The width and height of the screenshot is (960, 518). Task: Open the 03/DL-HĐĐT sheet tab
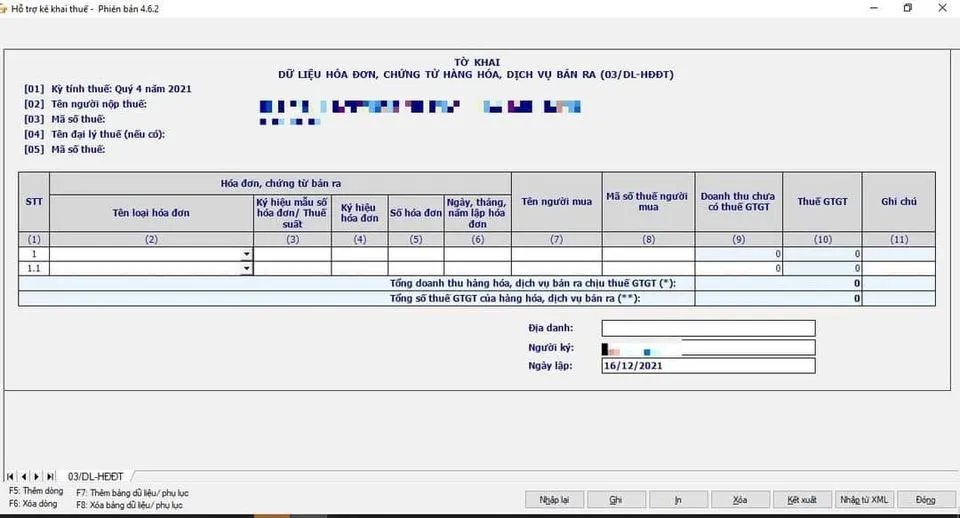pyautogui.click(x=96, y=476)
